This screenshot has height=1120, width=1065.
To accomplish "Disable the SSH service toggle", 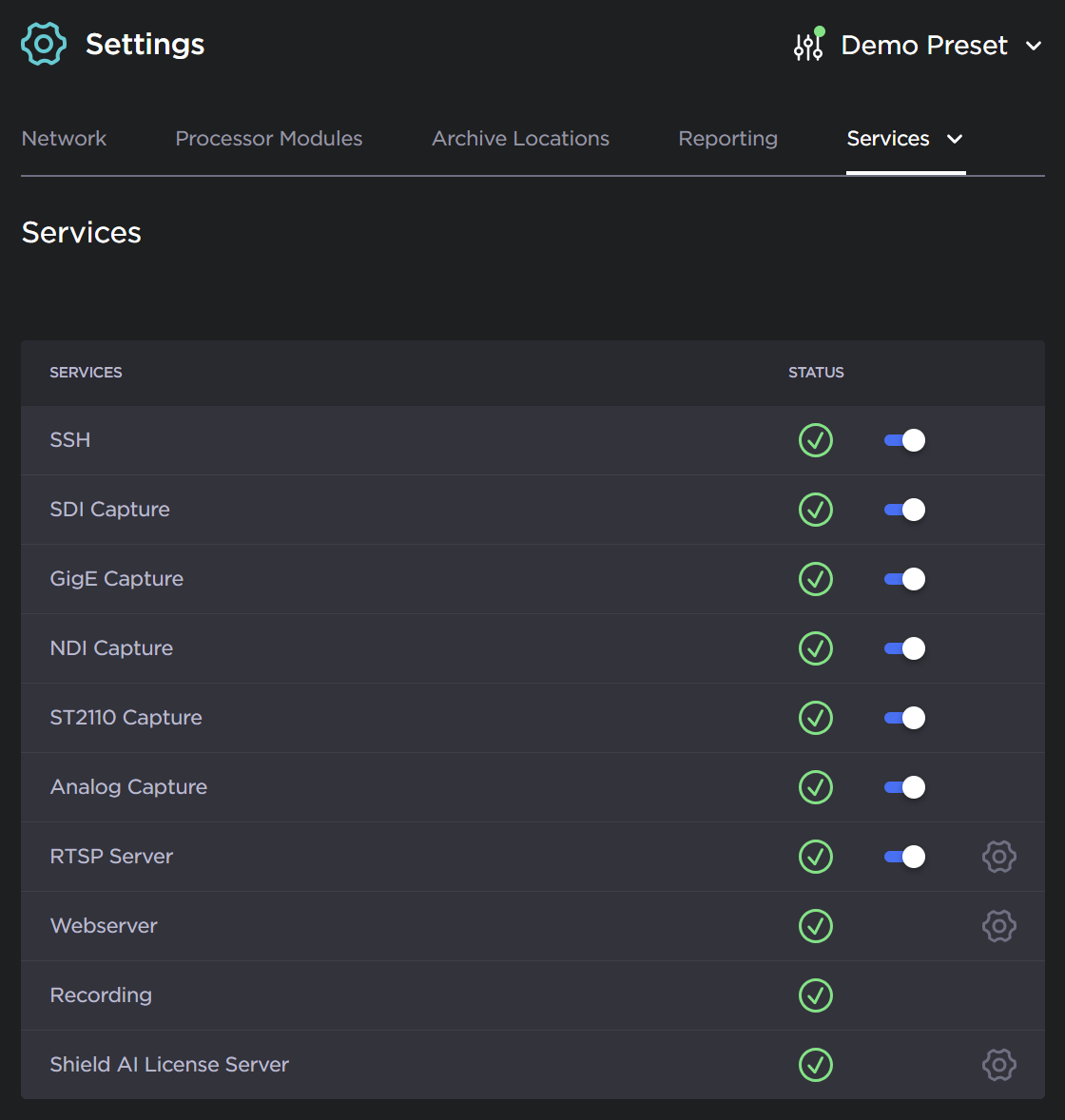I will click(x=904, y=440).
